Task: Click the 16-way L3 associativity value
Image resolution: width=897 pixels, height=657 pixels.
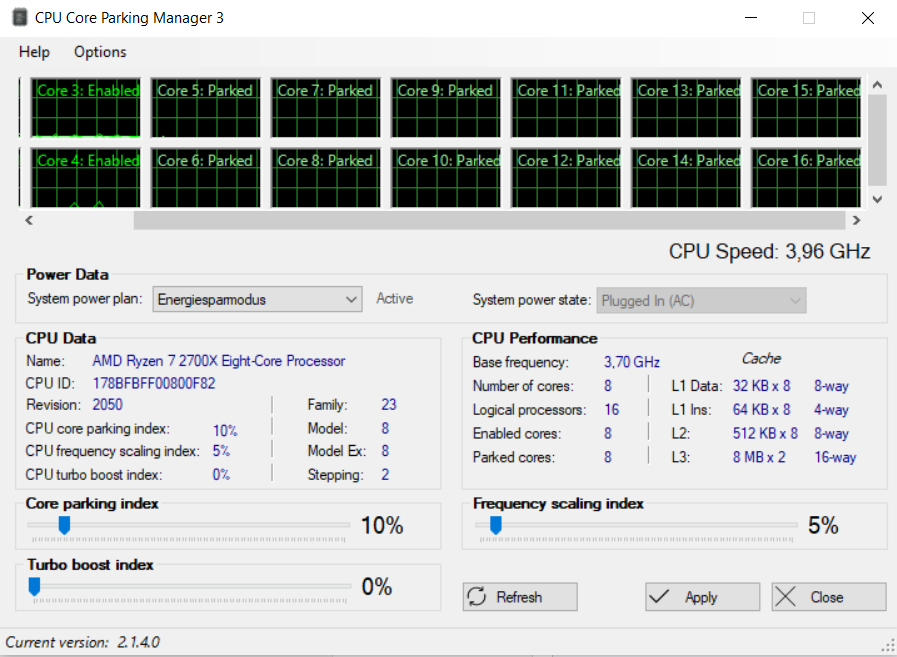Action: tap(835, 457)
